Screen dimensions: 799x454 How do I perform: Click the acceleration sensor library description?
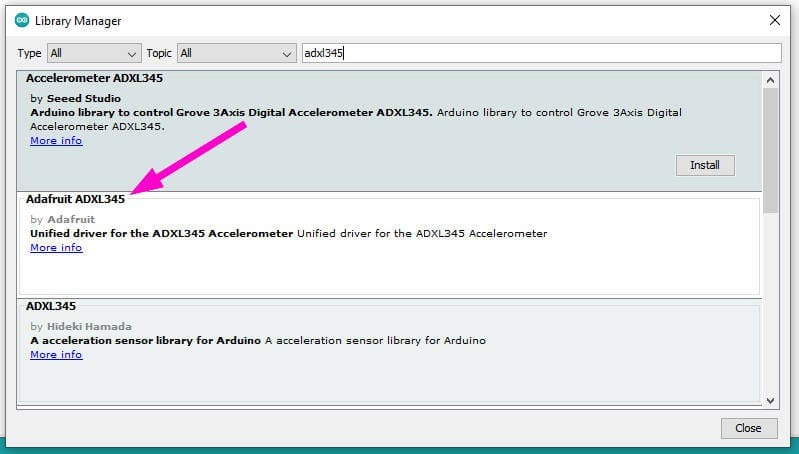[258, 340]
